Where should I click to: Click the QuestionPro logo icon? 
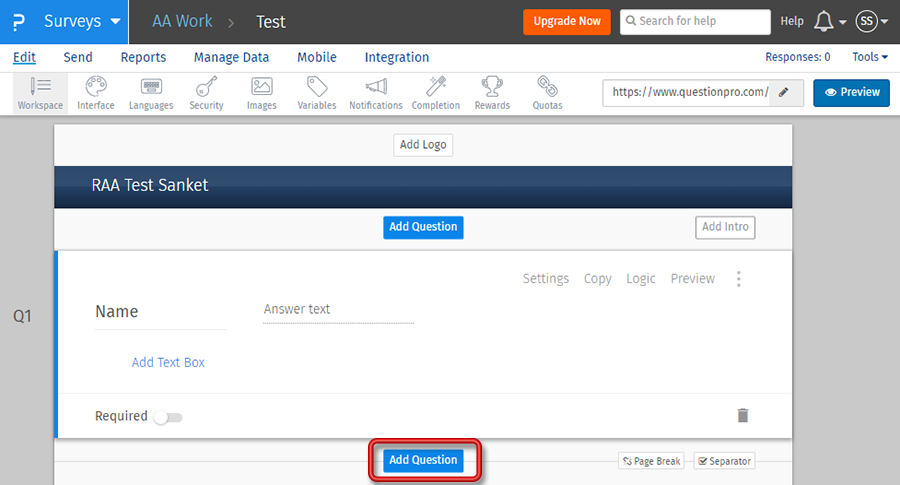tap(19, 22)
